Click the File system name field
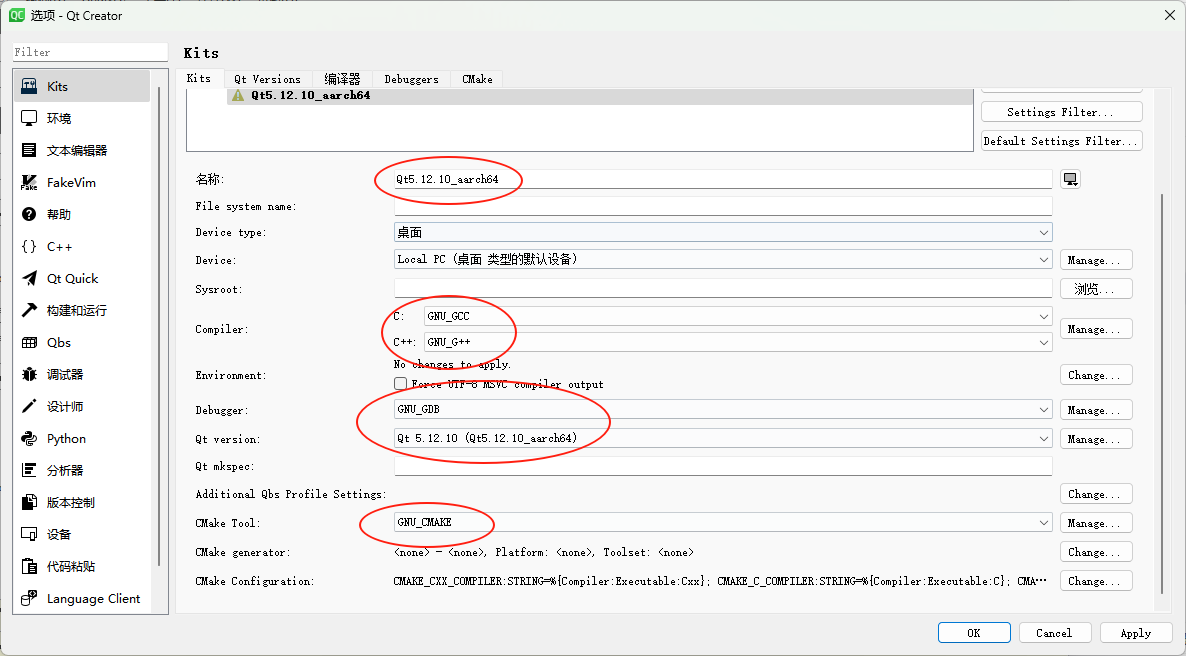 723,206
